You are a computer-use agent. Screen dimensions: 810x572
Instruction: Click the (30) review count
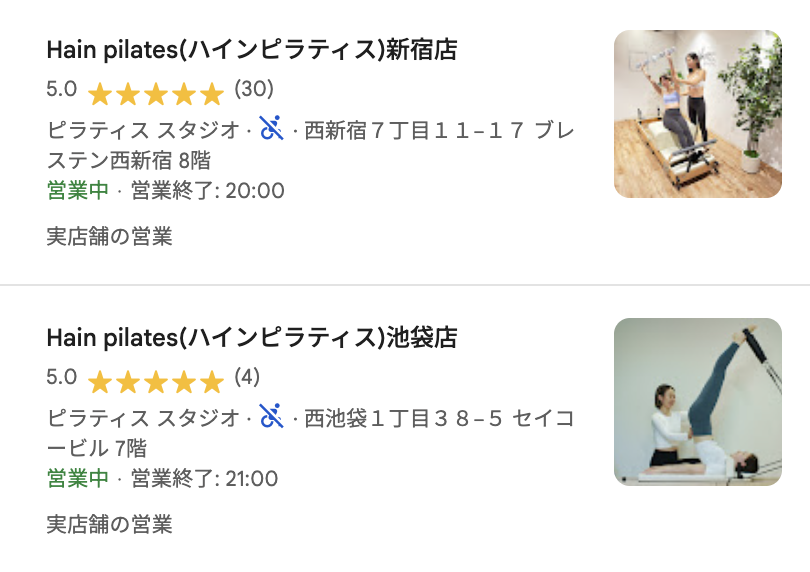tap(254, 89)
